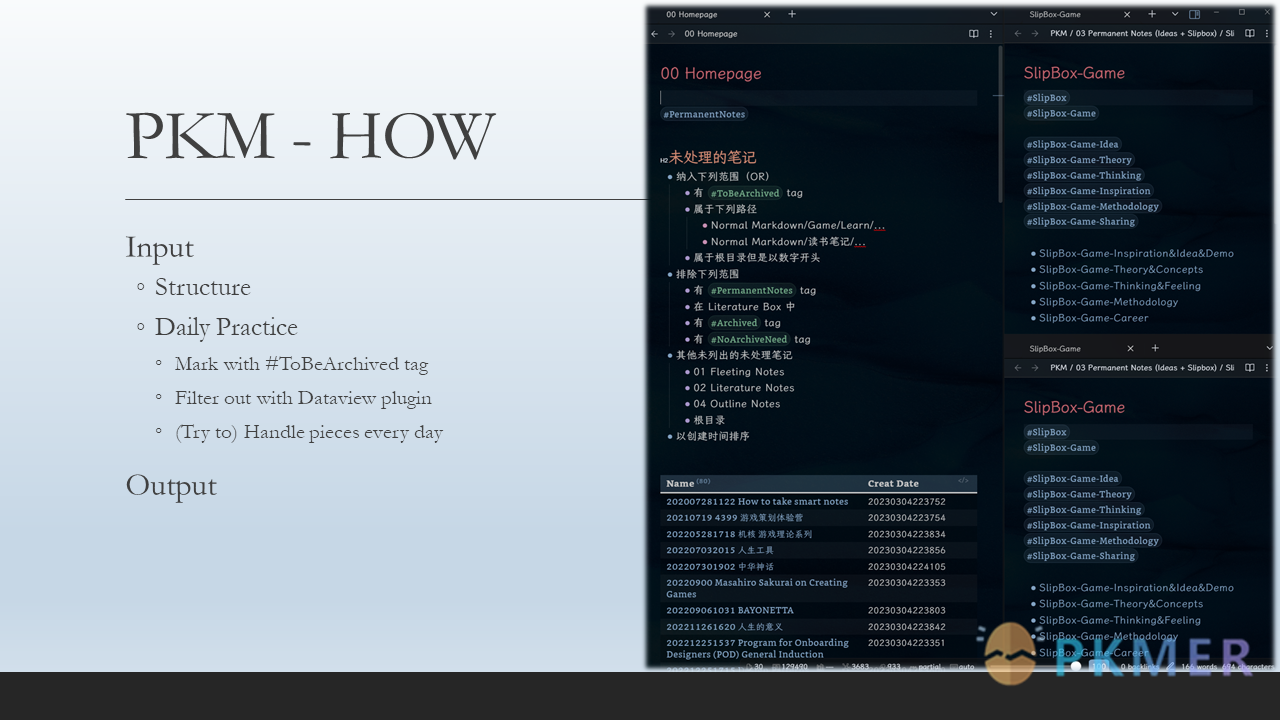Open more options in upper SlipBox-Game pane
This screenshot has height=720, width=1280.
tap(1268, 34)
